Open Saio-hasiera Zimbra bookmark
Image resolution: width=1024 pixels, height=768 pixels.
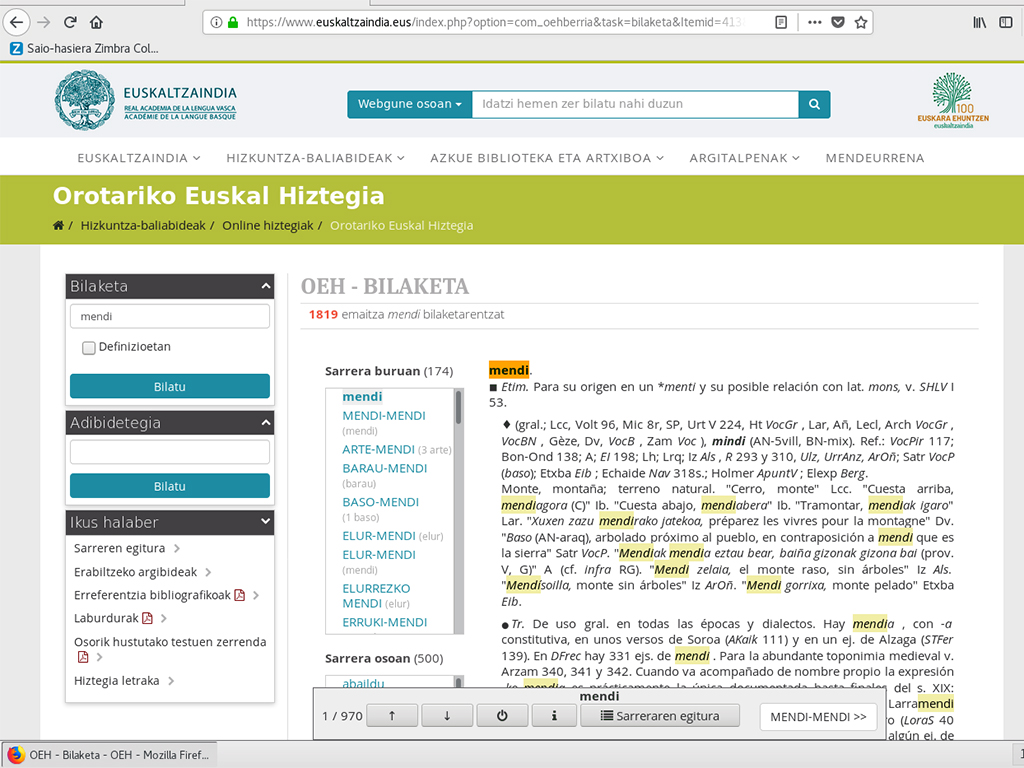[84, 48]
